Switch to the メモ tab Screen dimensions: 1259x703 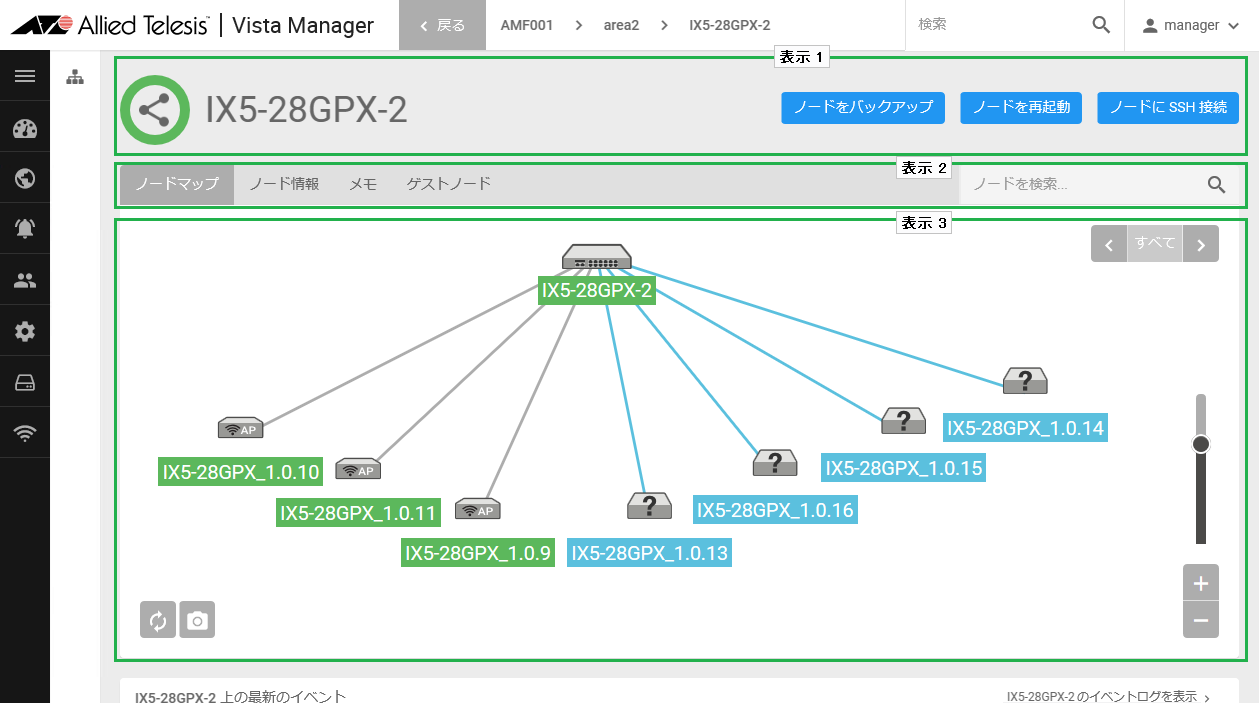tap(363, 184)
